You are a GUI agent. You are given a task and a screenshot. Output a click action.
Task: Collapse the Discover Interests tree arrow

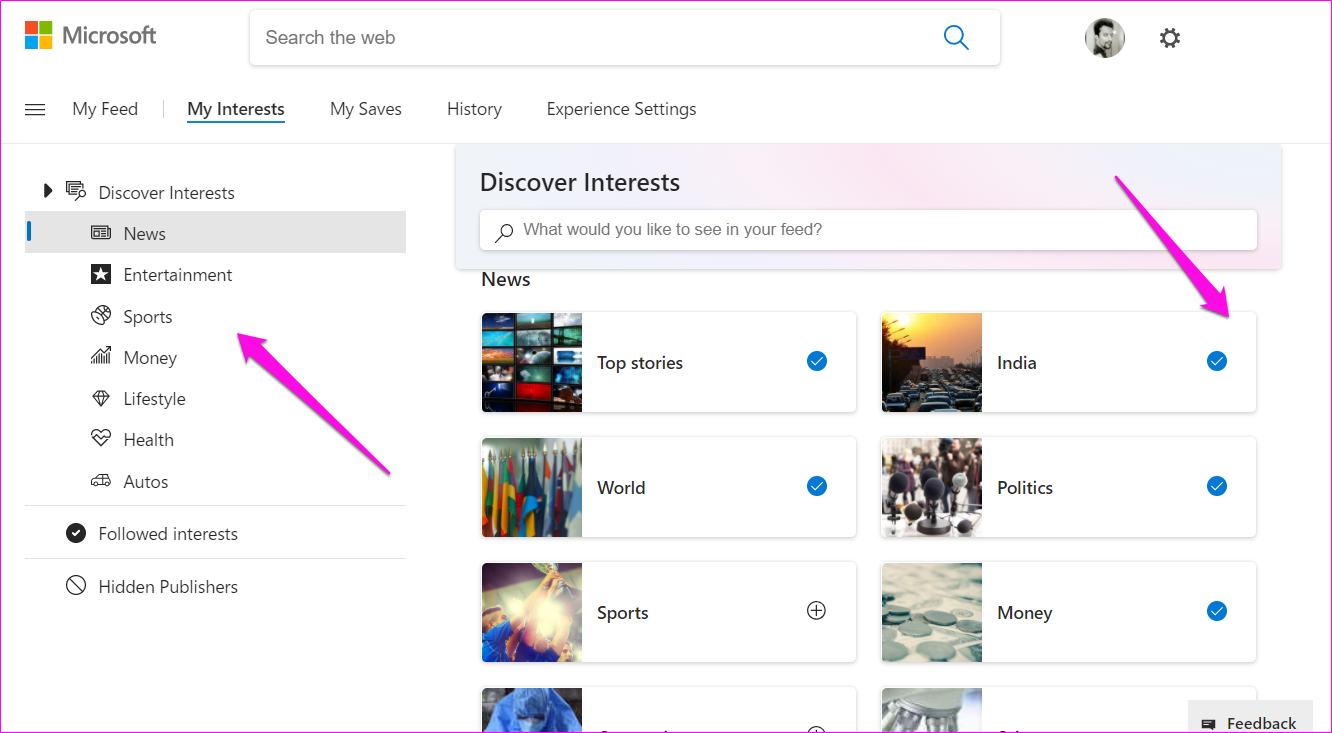point(47,191)
